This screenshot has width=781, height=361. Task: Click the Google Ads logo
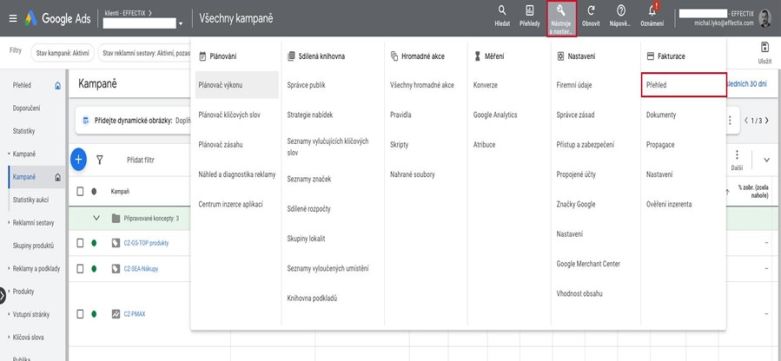[x=58, y=19]
